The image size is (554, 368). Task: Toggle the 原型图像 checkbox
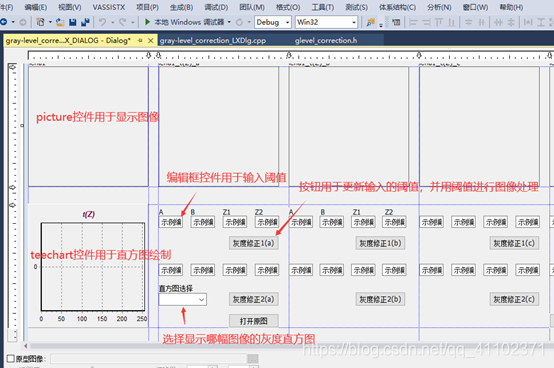[11, 359]
